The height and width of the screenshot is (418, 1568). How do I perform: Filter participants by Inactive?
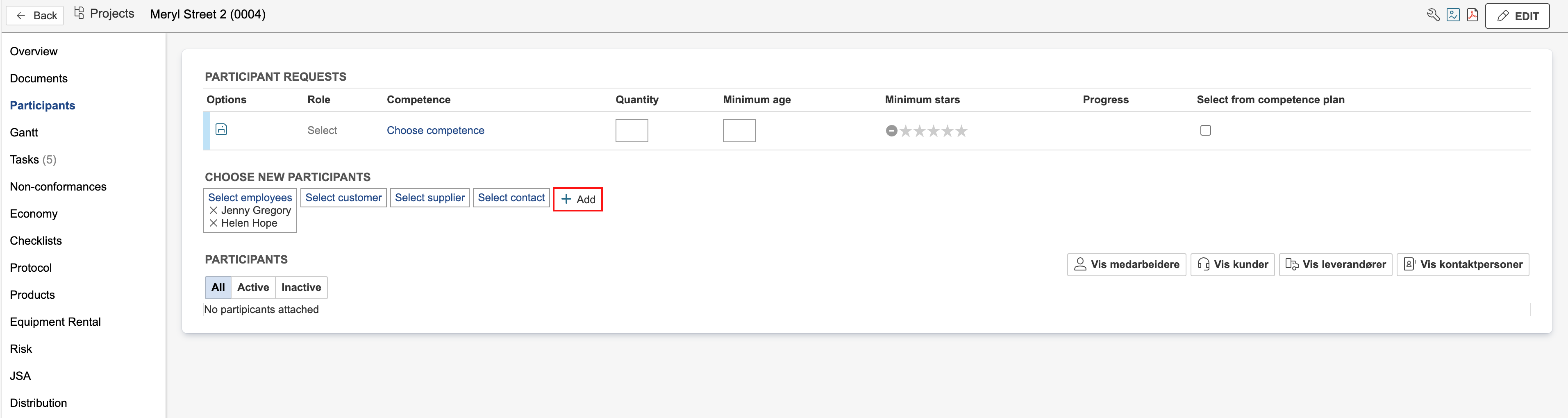point(301,287)
